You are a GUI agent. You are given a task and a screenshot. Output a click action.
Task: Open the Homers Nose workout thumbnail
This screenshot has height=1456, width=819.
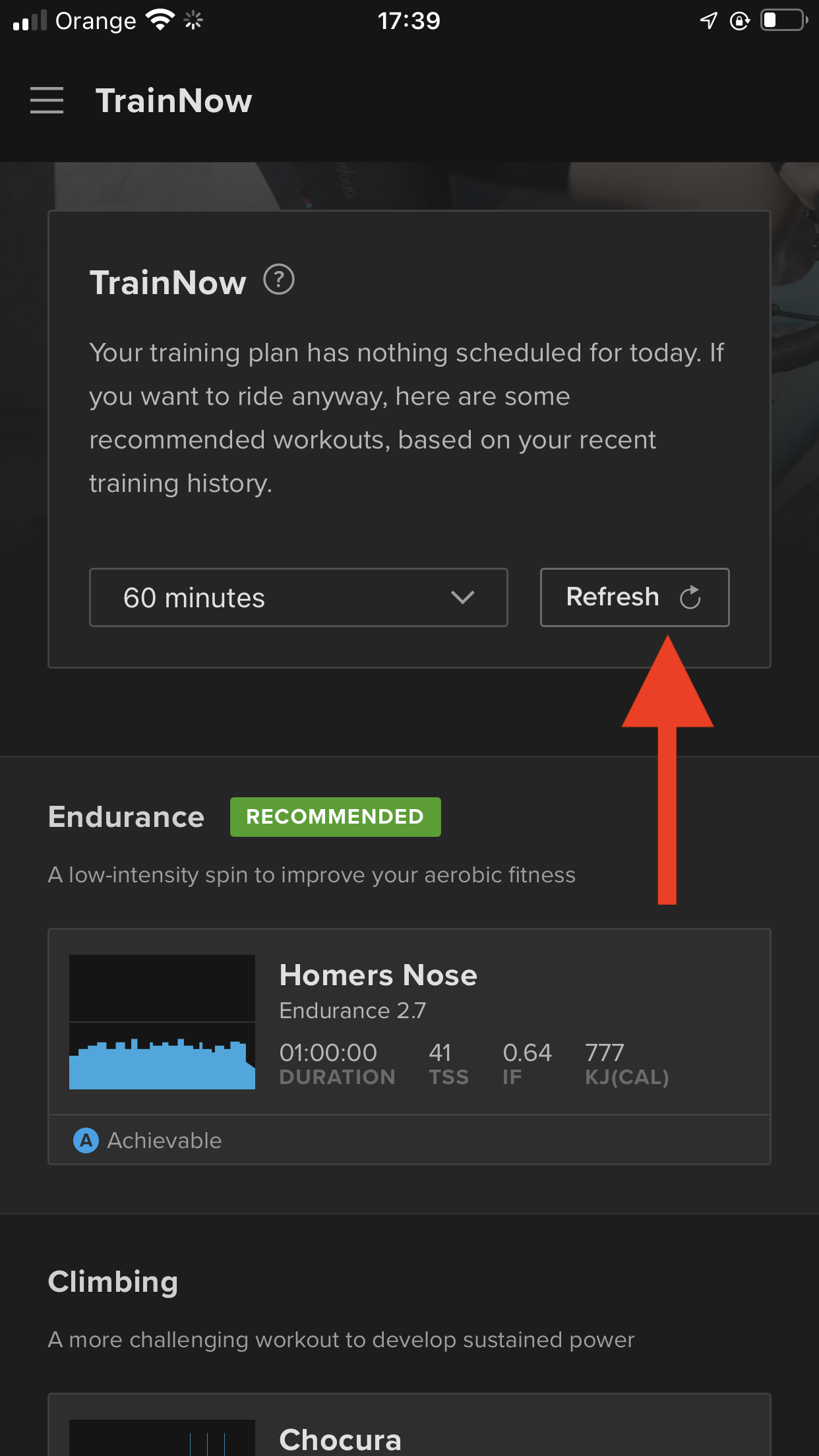162,1022
